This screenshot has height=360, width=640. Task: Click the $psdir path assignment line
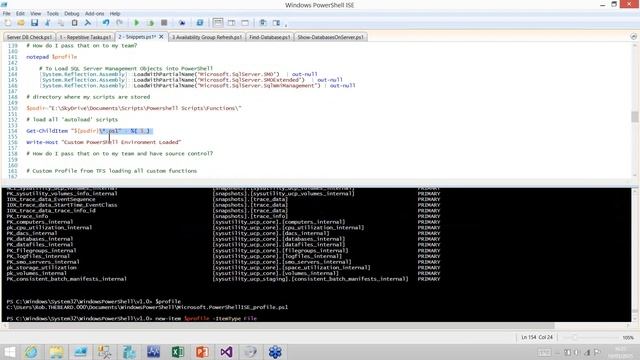(x=134, y=108)
